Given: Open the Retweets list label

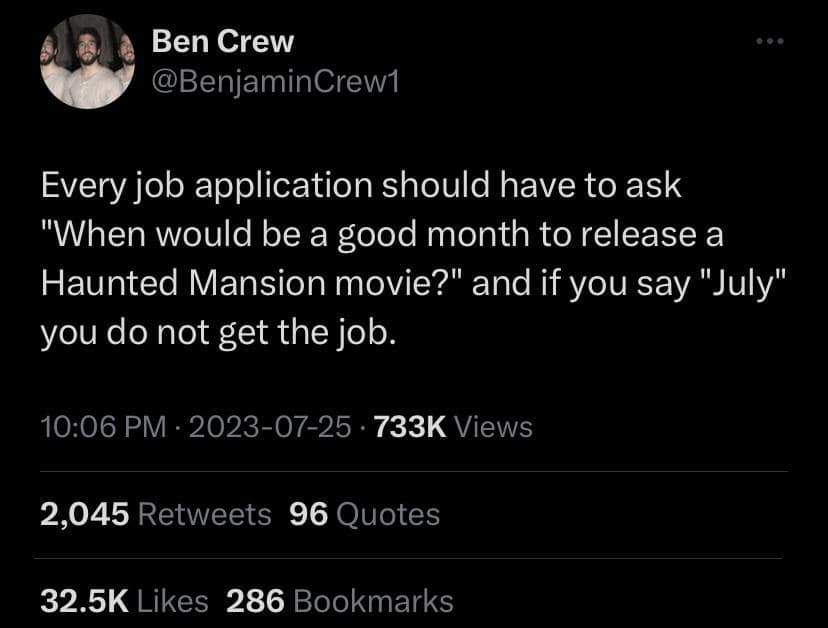Looking at the screenshot, I should (204, 514).
